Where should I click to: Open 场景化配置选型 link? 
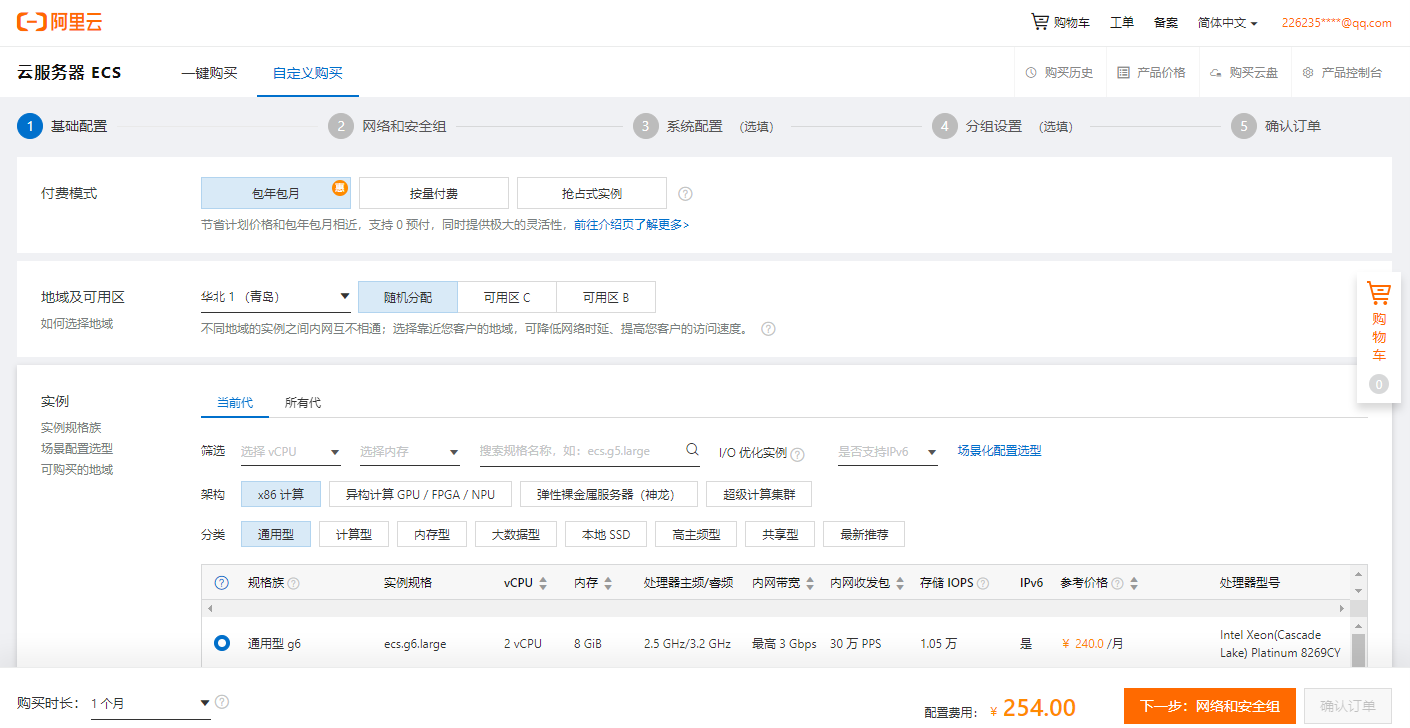click(999, 451)
